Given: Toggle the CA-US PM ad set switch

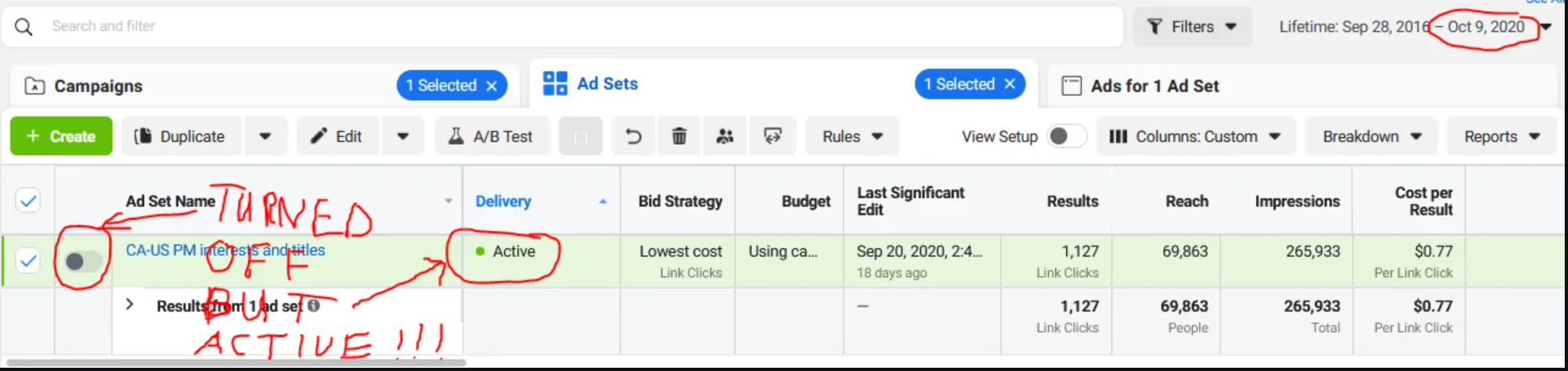Looking at the screenshot, I should [x=83, y=261].
